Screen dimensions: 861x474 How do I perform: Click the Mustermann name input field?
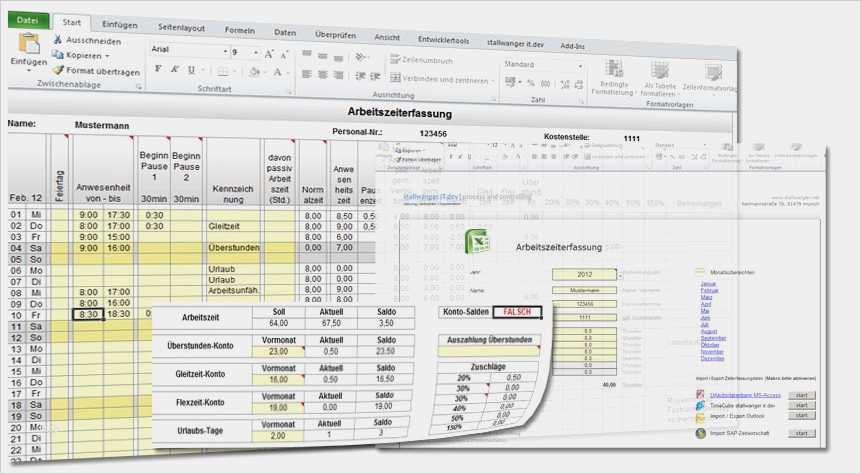coord(584,290)
